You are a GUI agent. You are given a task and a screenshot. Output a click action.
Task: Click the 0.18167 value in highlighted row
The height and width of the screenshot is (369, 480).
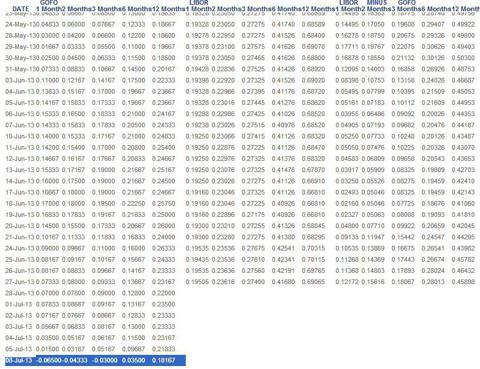tap(163, 360)
